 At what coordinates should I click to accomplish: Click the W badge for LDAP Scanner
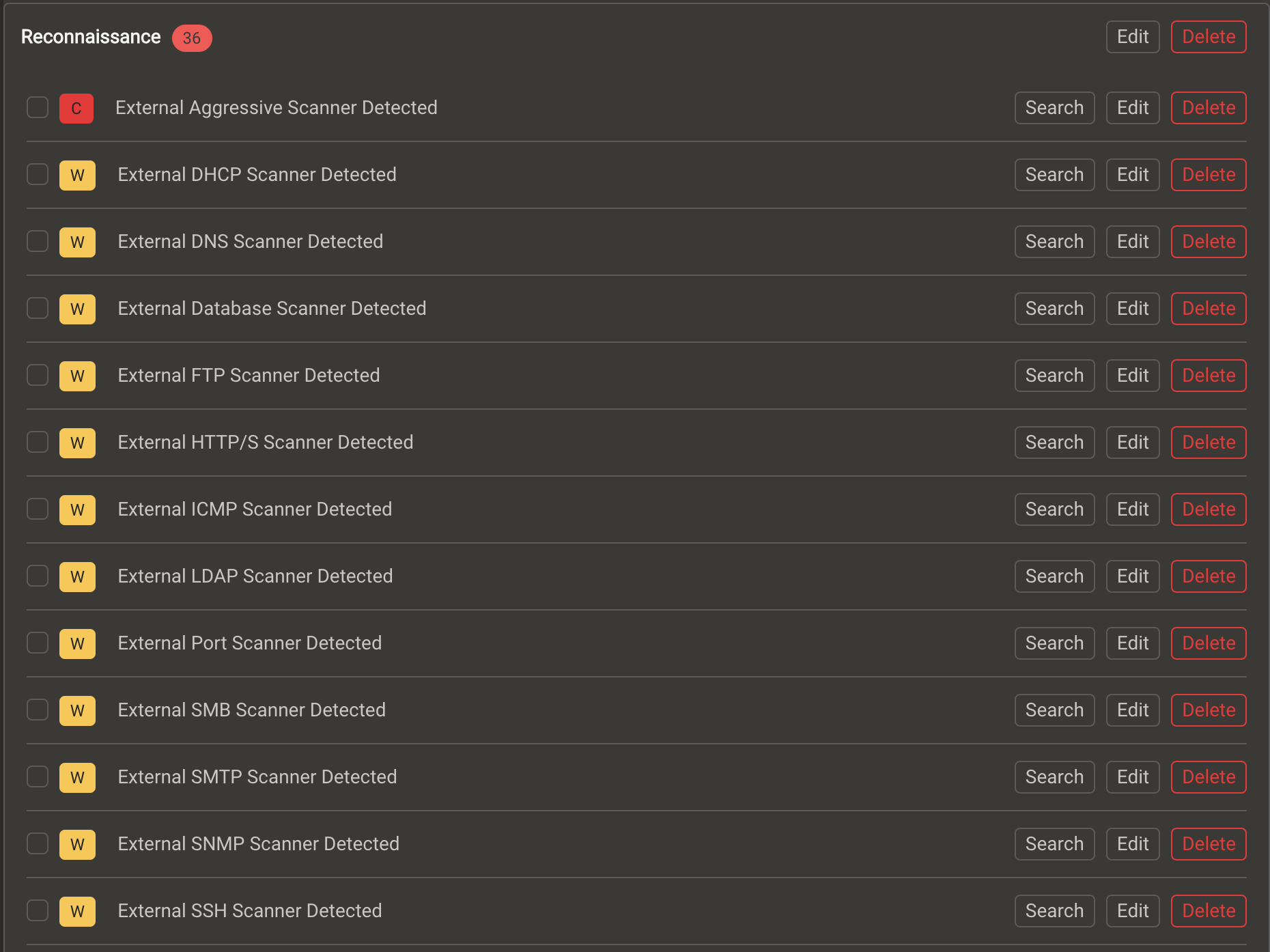77,576
